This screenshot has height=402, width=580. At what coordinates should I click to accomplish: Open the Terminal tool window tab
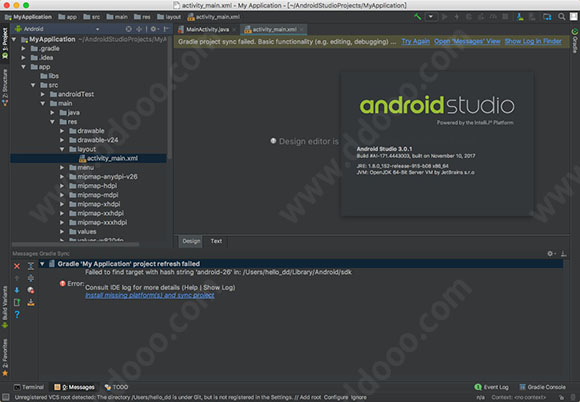(29, 387)
